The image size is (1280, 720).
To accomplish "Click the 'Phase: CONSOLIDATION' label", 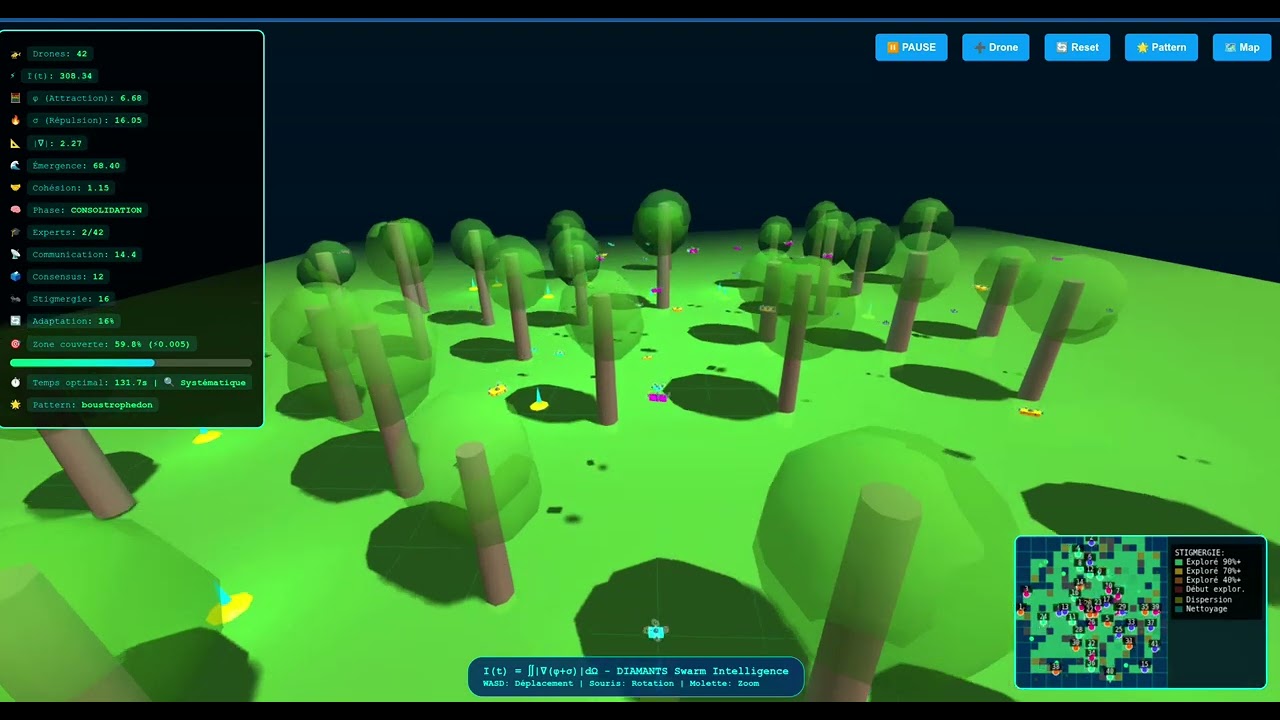I will 87,210.
